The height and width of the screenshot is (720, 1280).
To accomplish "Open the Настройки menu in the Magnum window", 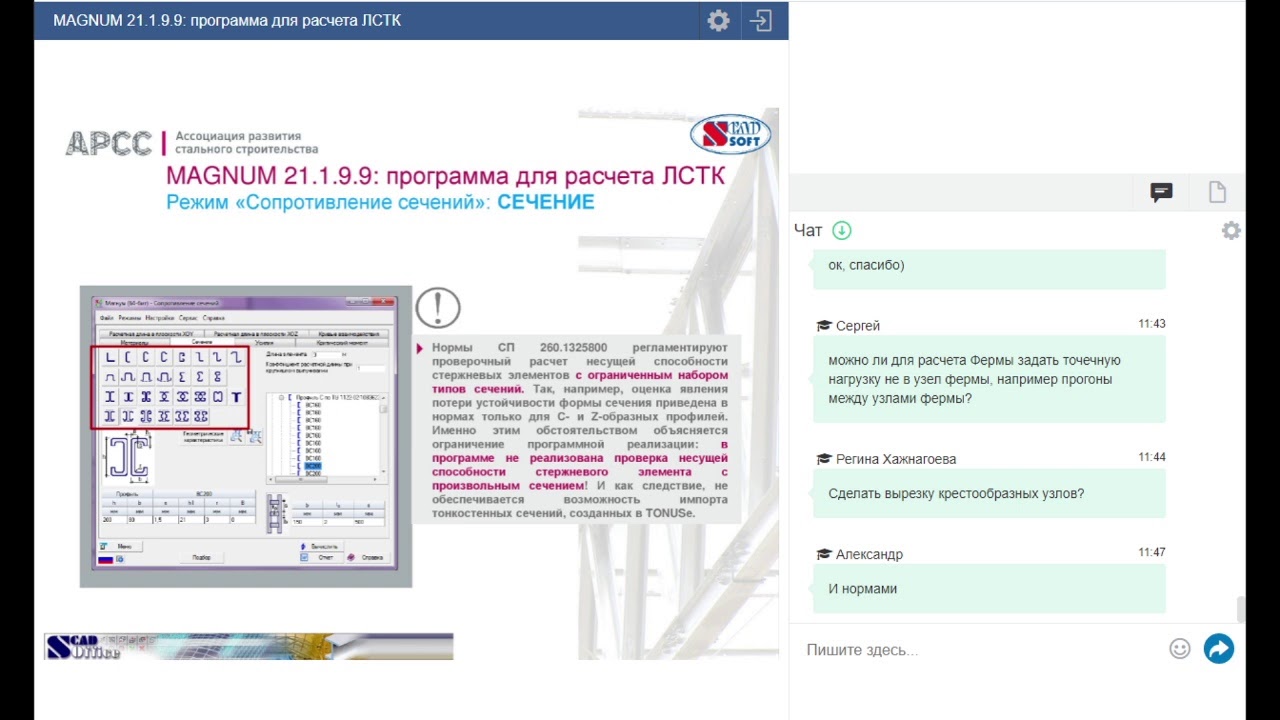I will [160, 318].
